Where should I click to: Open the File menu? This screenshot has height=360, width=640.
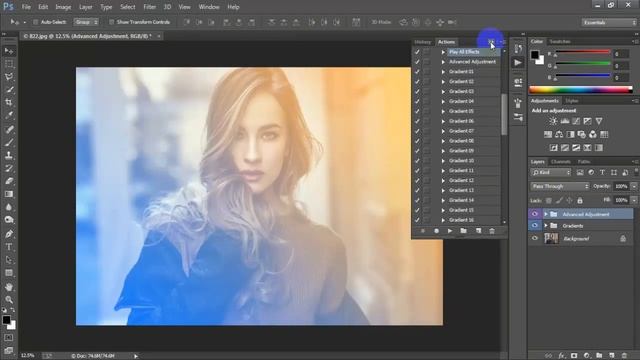click(x=26, y=7)
